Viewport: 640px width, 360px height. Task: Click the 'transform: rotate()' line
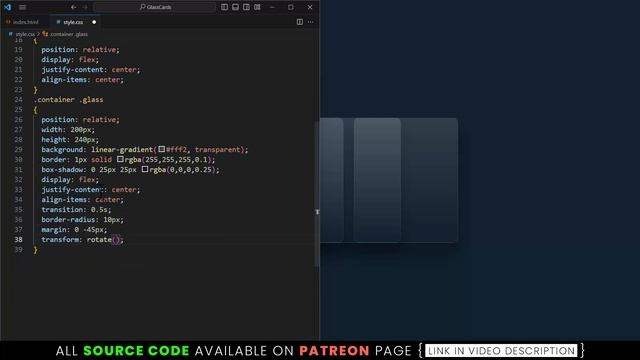coord(82,240)
